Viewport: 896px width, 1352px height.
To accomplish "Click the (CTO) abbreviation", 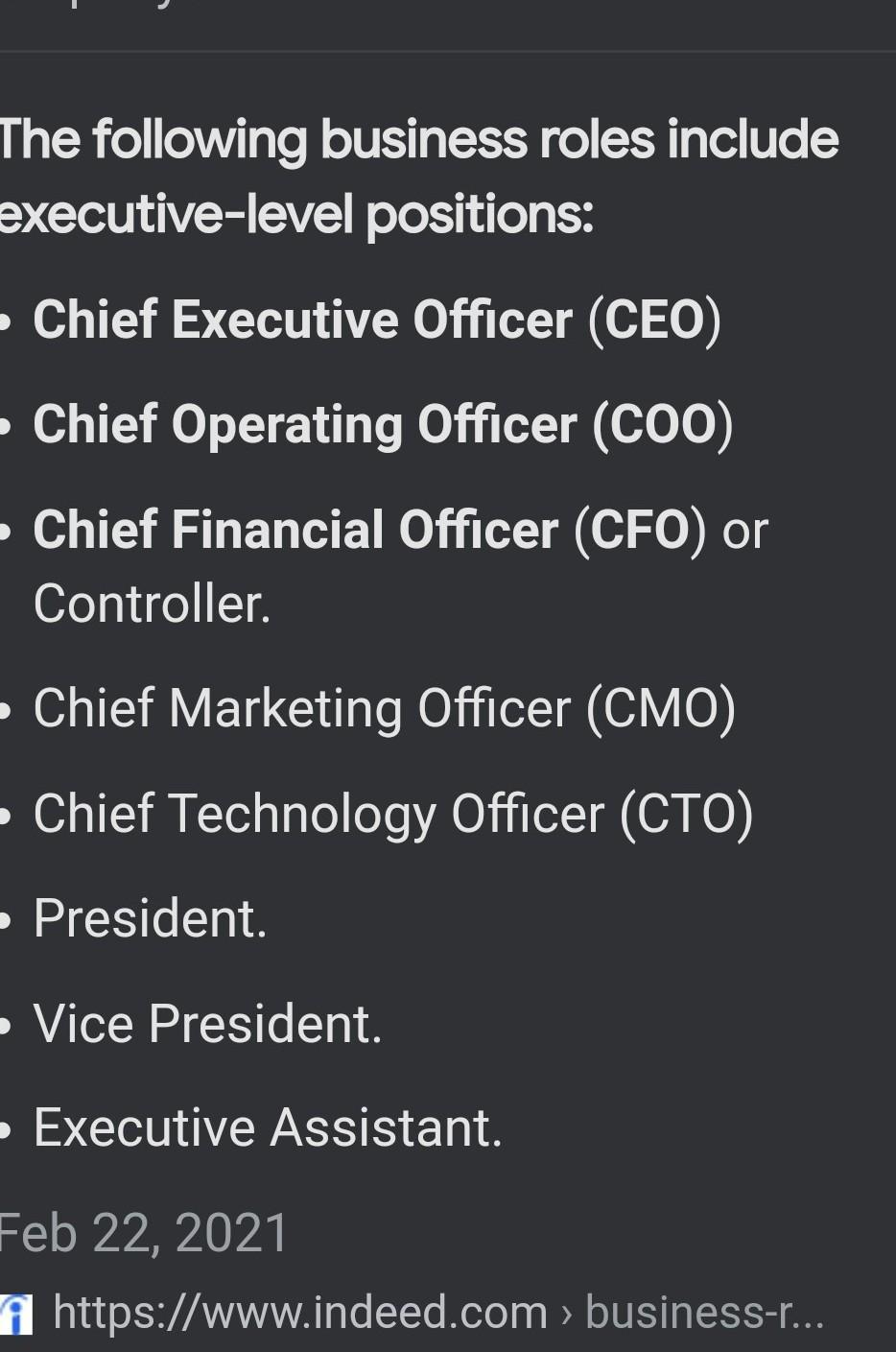I will [686, 814].
